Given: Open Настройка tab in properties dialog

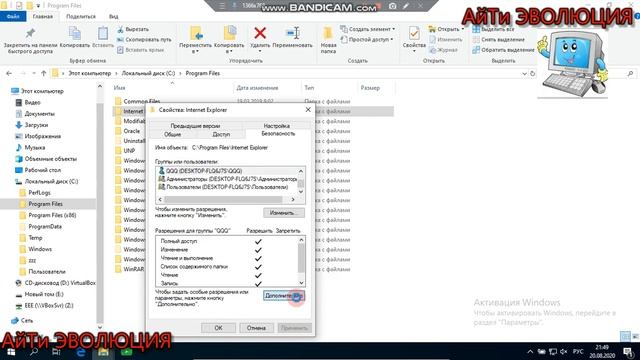Looking at the screenshot, I should coord(276,126).
